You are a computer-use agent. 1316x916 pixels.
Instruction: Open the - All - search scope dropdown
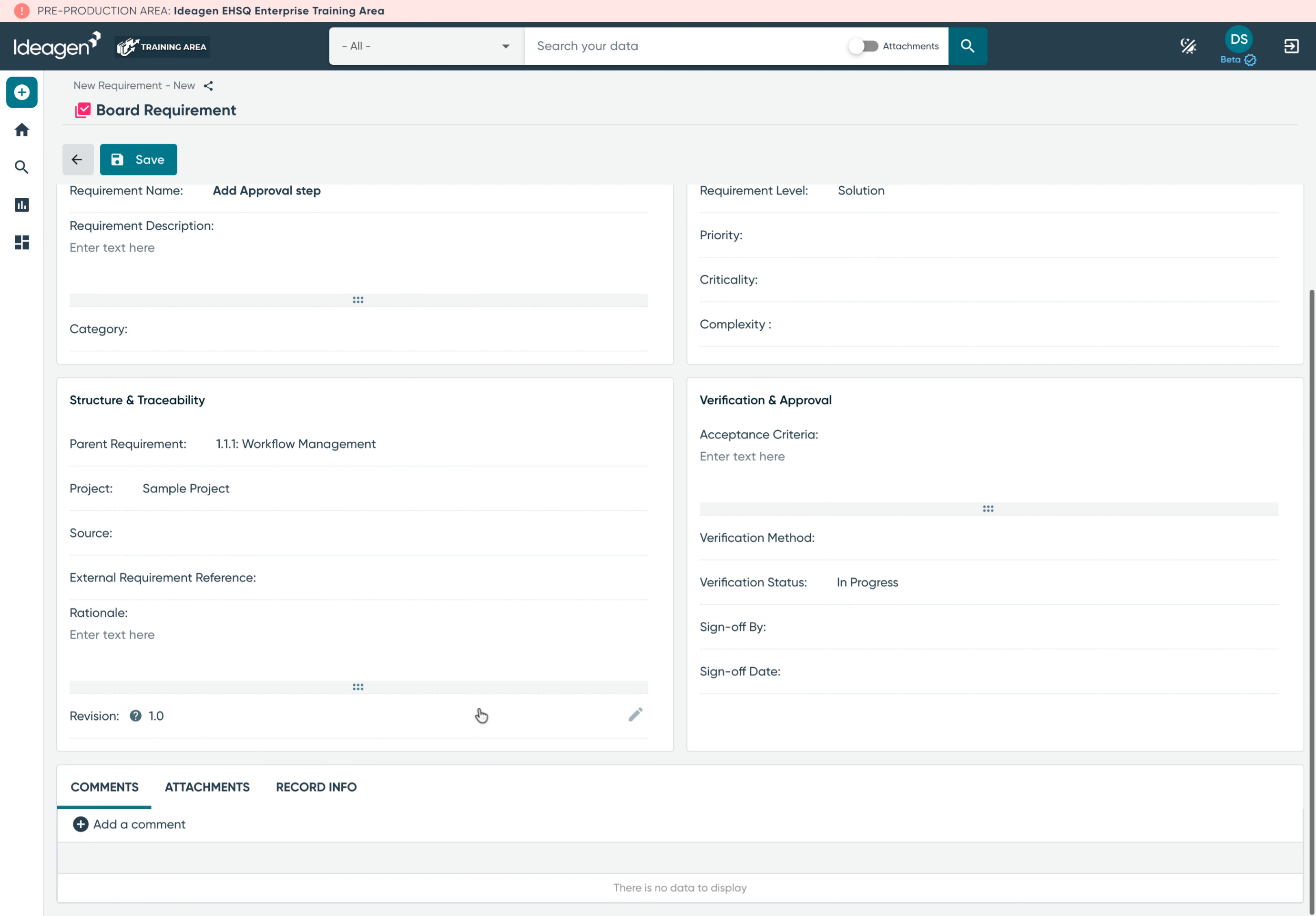pos(427,46)
